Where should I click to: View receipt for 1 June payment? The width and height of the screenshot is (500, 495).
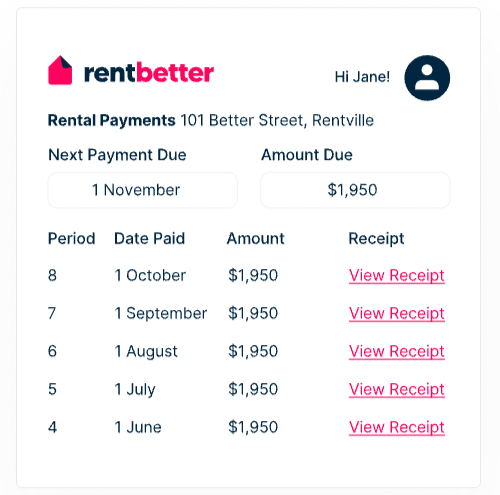397,428
